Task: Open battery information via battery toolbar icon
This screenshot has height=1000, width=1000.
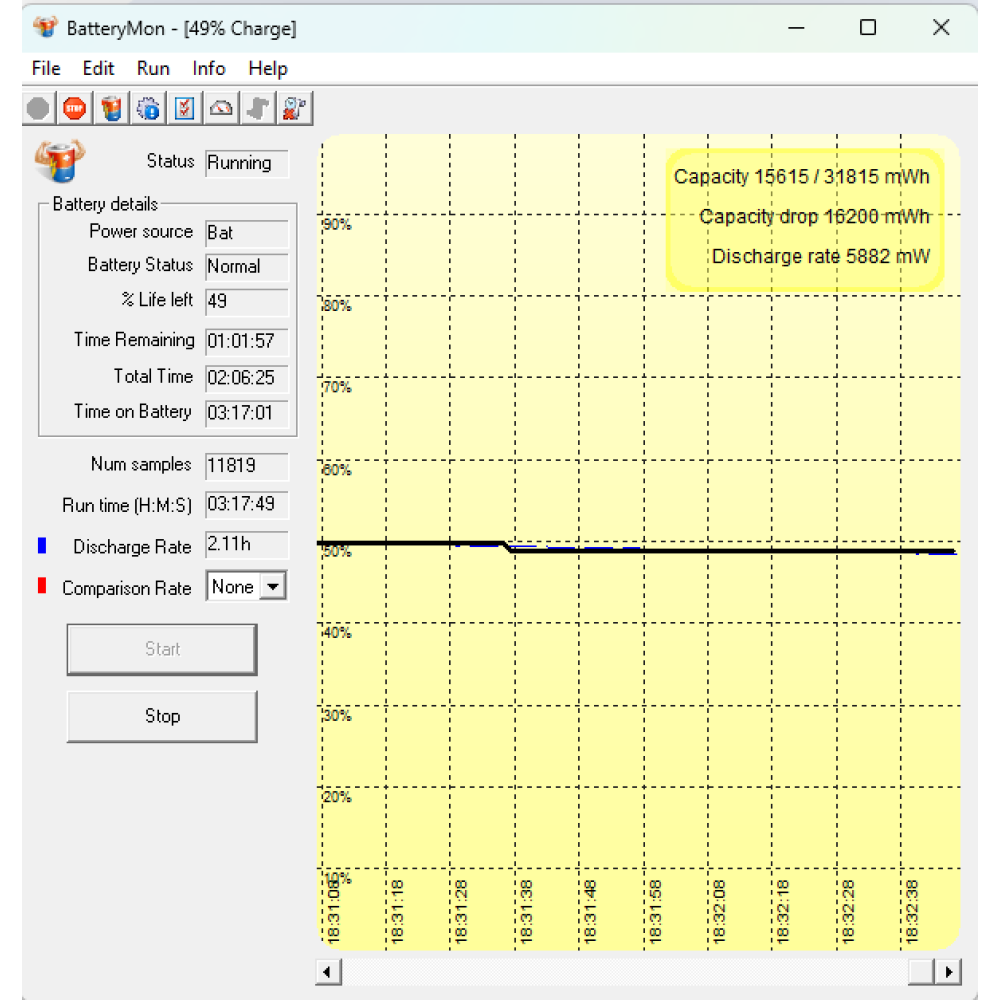Action: coord(112,108)
